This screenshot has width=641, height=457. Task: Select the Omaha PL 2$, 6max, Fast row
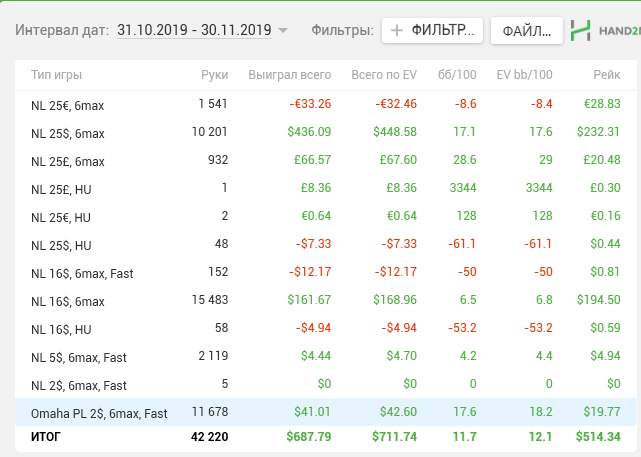[x=99, y=412]
